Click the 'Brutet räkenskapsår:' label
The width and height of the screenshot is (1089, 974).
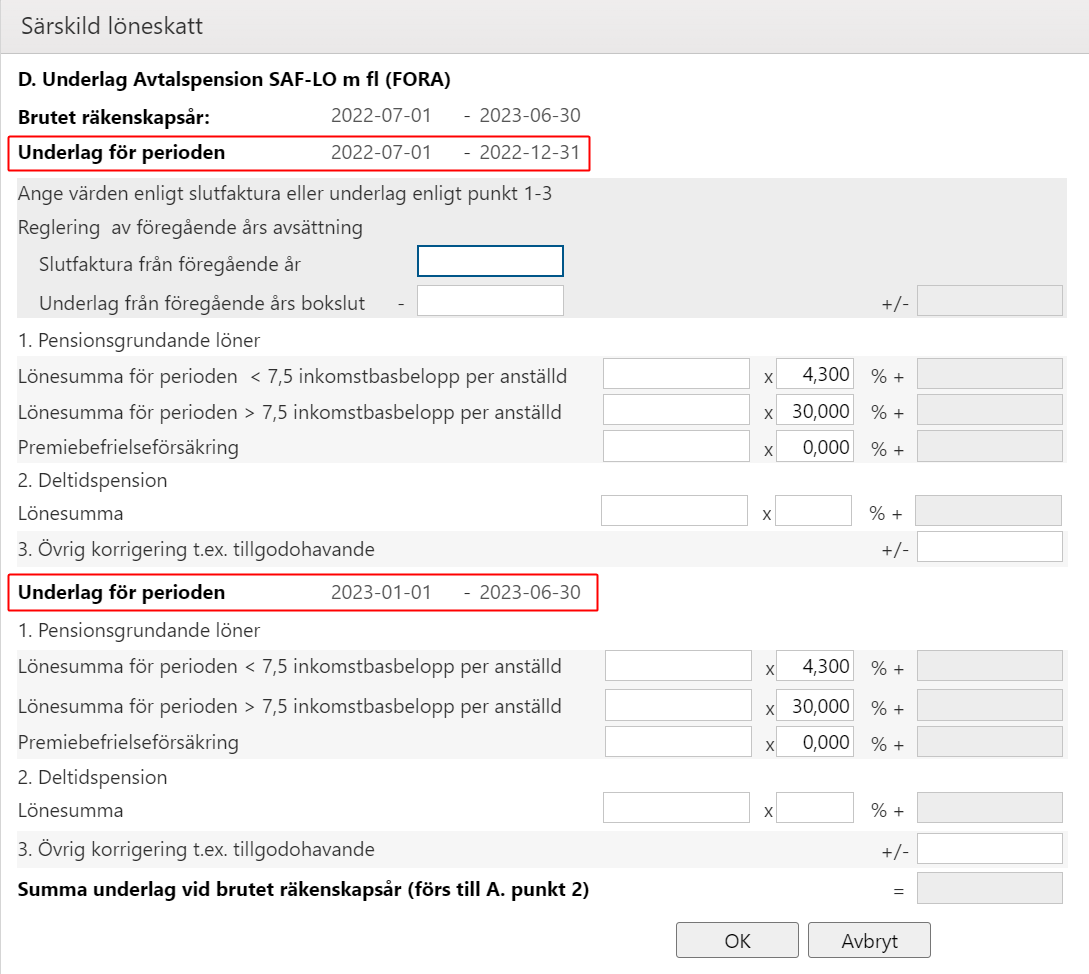(114, 117)
